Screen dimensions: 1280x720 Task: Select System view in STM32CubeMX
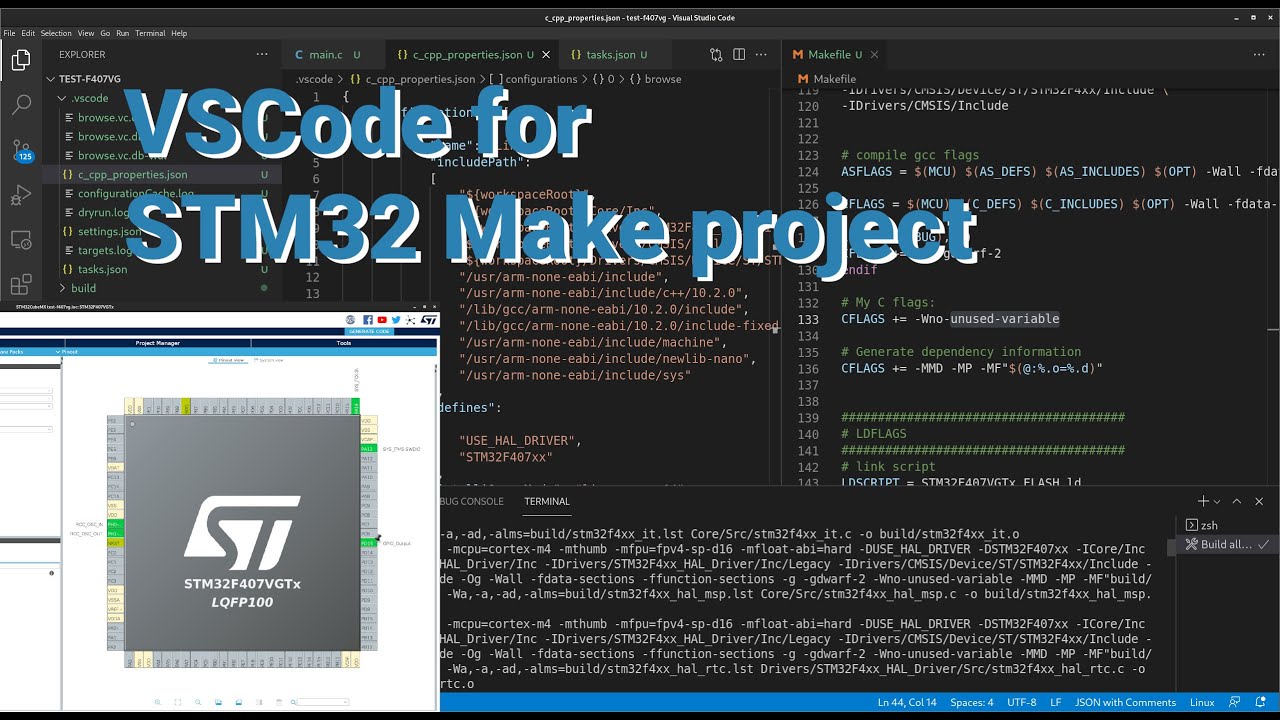[x=270, y=359]
